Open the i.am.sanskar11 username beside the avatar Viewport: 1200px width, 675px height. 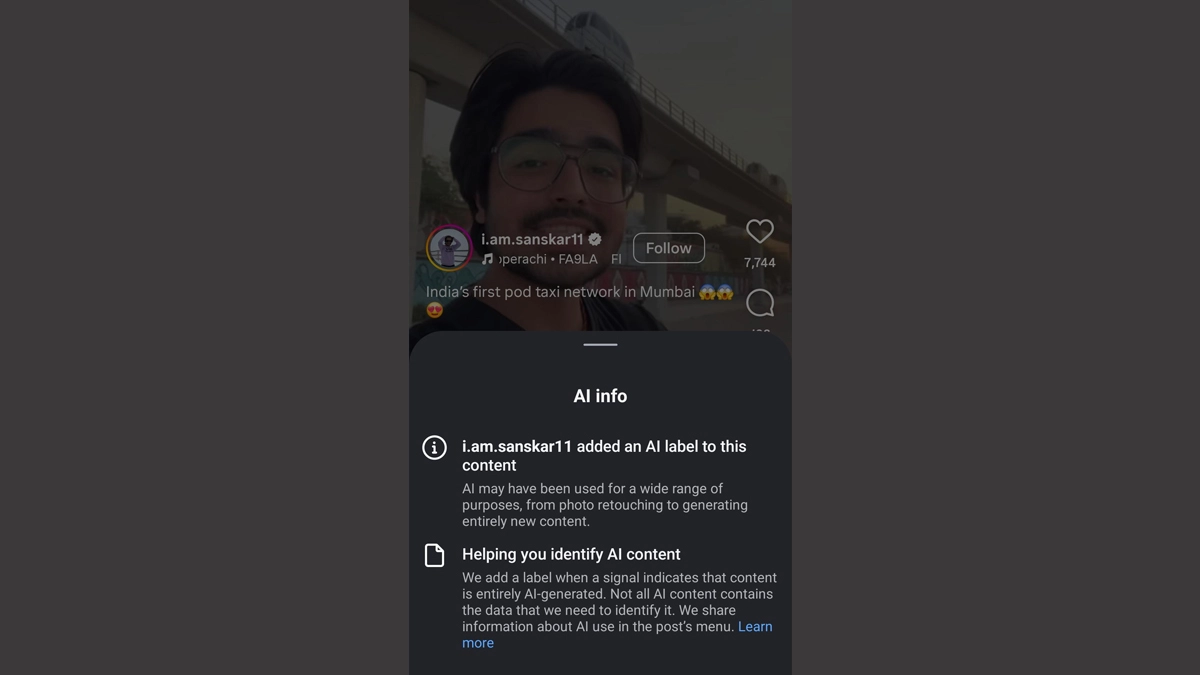coord(532,239)
